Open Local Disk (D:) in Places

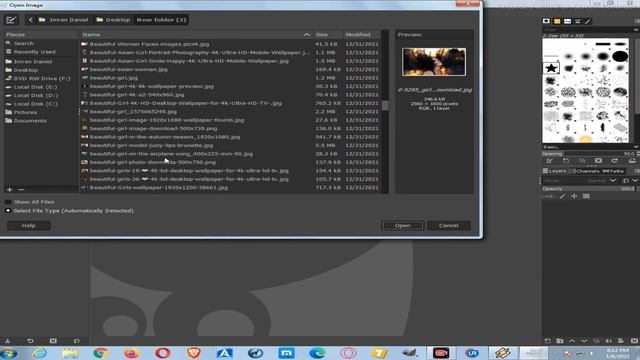coord(36,96)
